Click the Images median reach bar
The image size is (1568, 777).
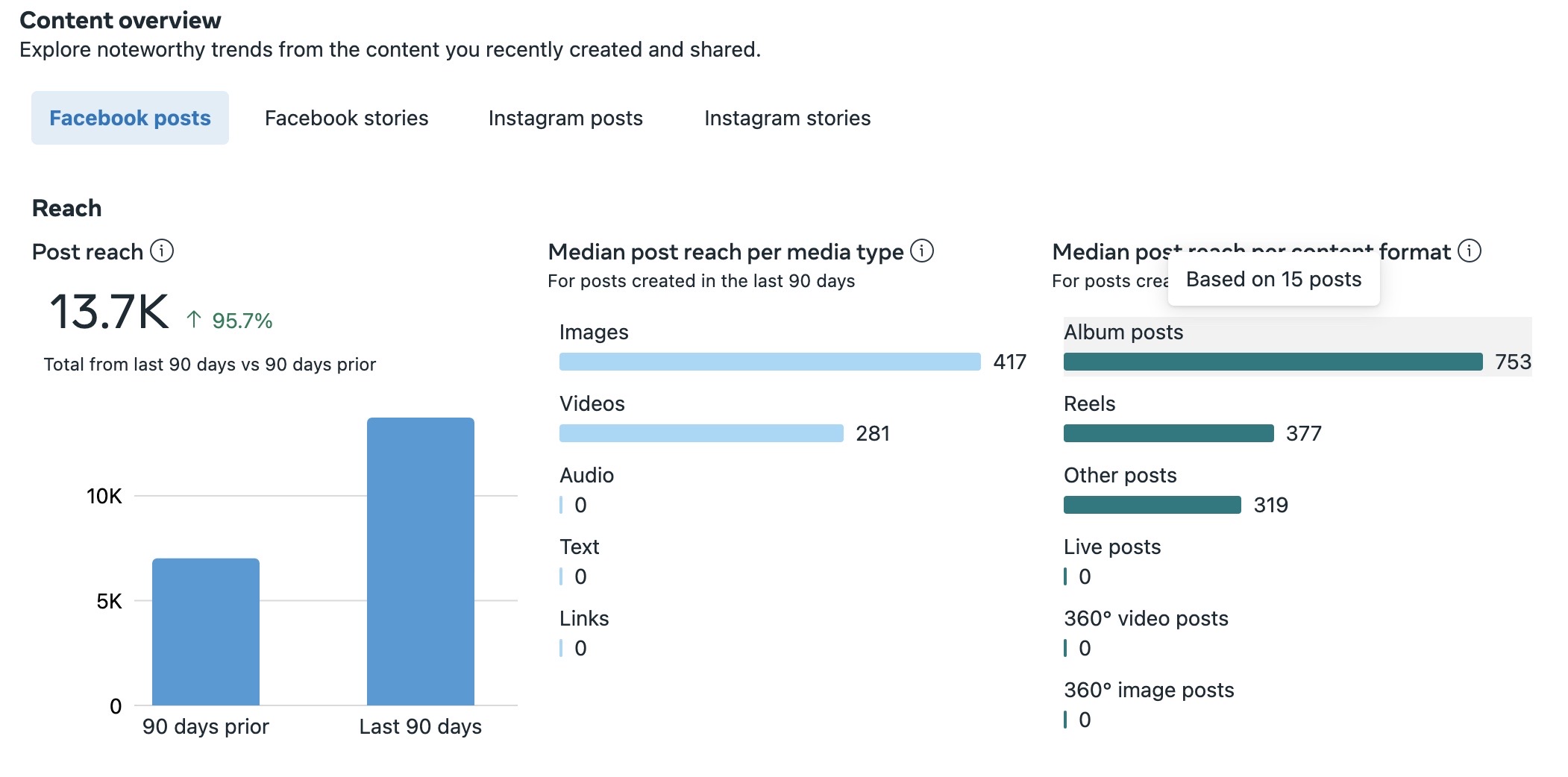pyautogui.click(x=769, y=362)
